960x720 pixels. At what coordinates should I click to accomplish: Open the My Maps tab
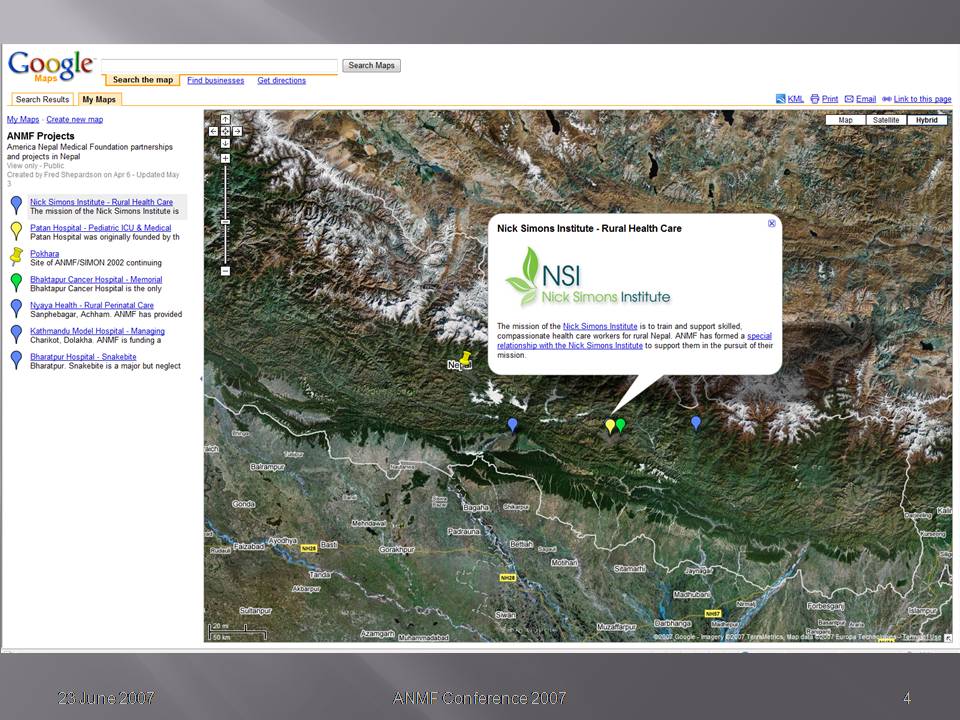pos(99,99)
